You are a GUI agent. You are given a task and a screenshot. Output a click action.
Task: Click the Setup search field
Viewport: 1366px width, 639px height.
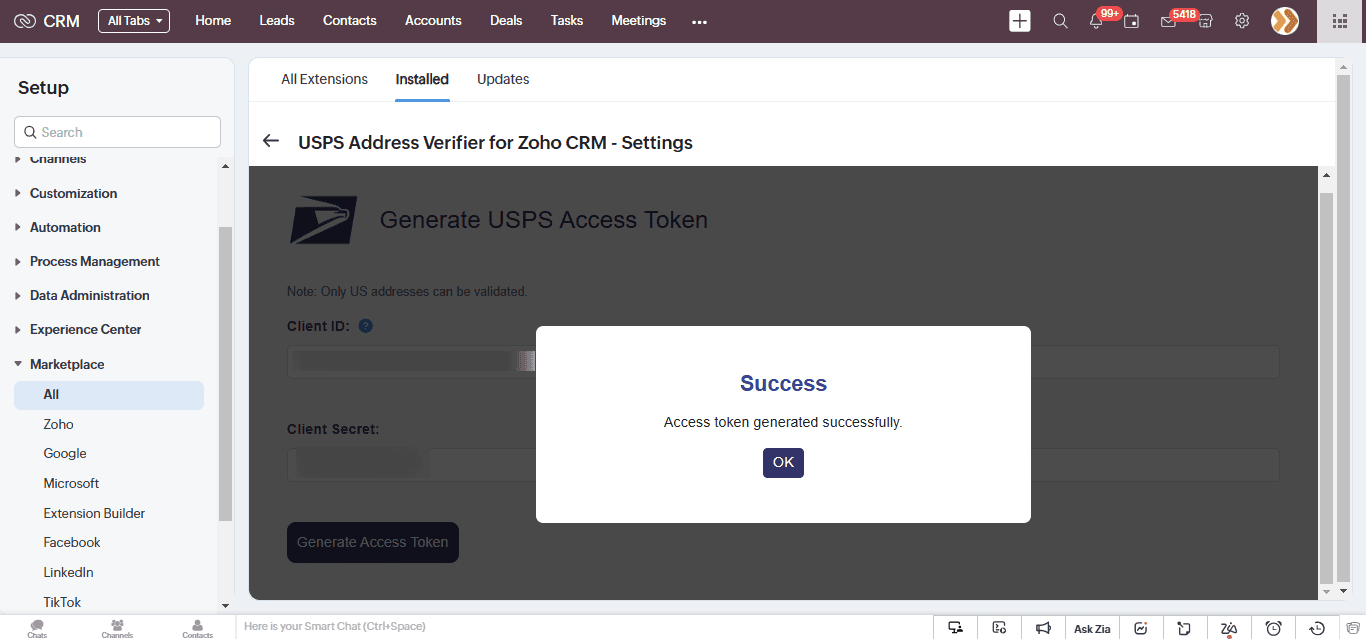click(117, 132)
